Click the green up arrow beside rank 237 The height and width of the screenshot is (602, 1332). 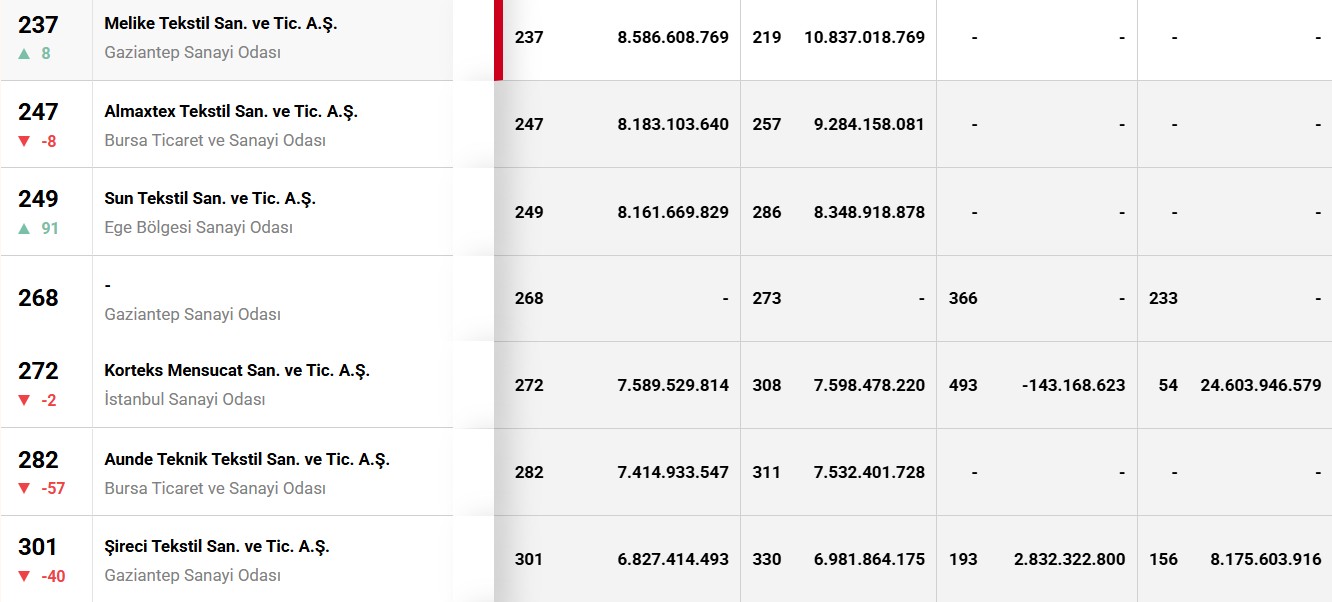(24, 53)
